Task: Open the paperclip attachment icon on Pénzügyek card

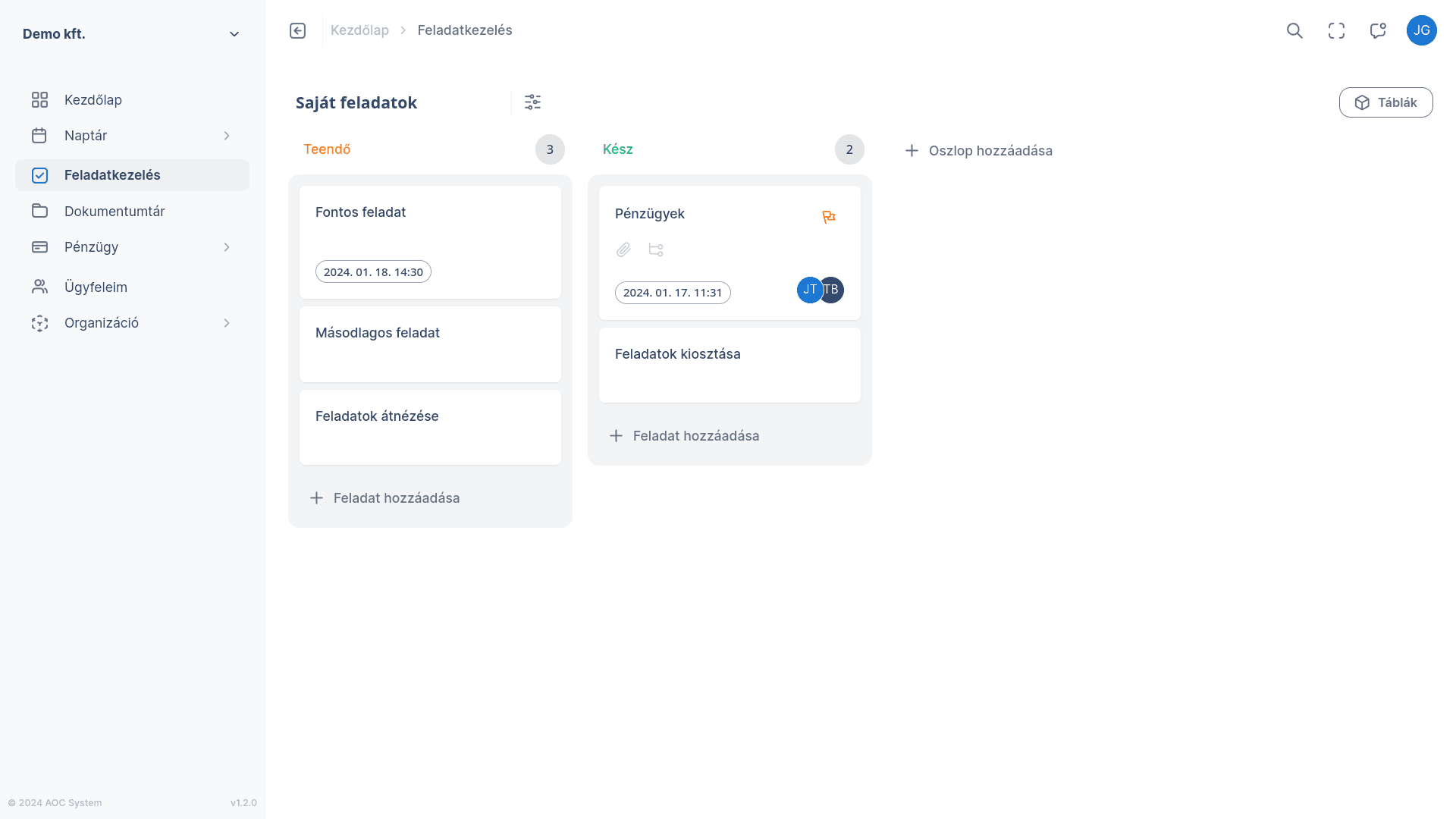Action: 623,249
